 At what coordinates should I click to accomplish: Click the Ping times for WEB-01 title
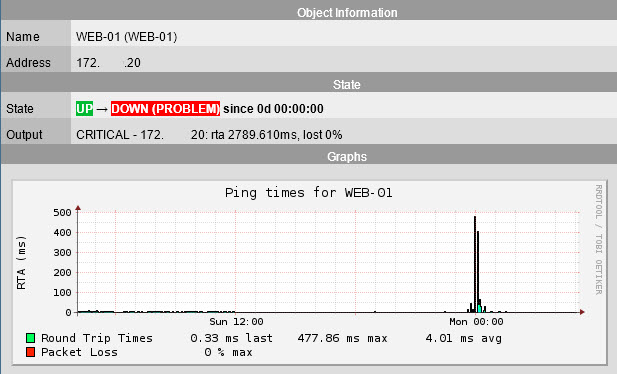click(x=308, y=193)
